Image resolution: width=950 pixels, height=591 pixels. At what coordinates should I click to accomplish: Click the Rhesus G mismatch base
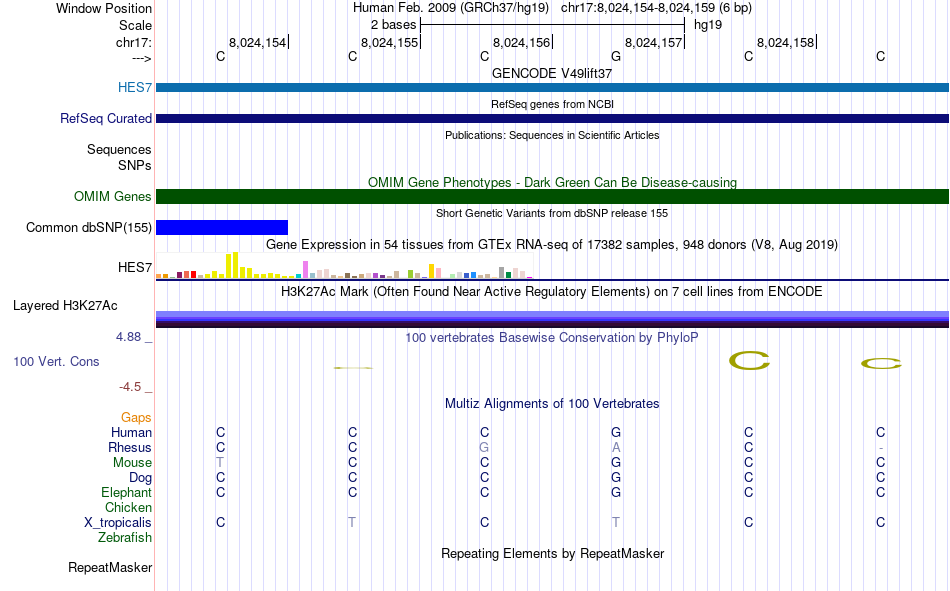484,447
